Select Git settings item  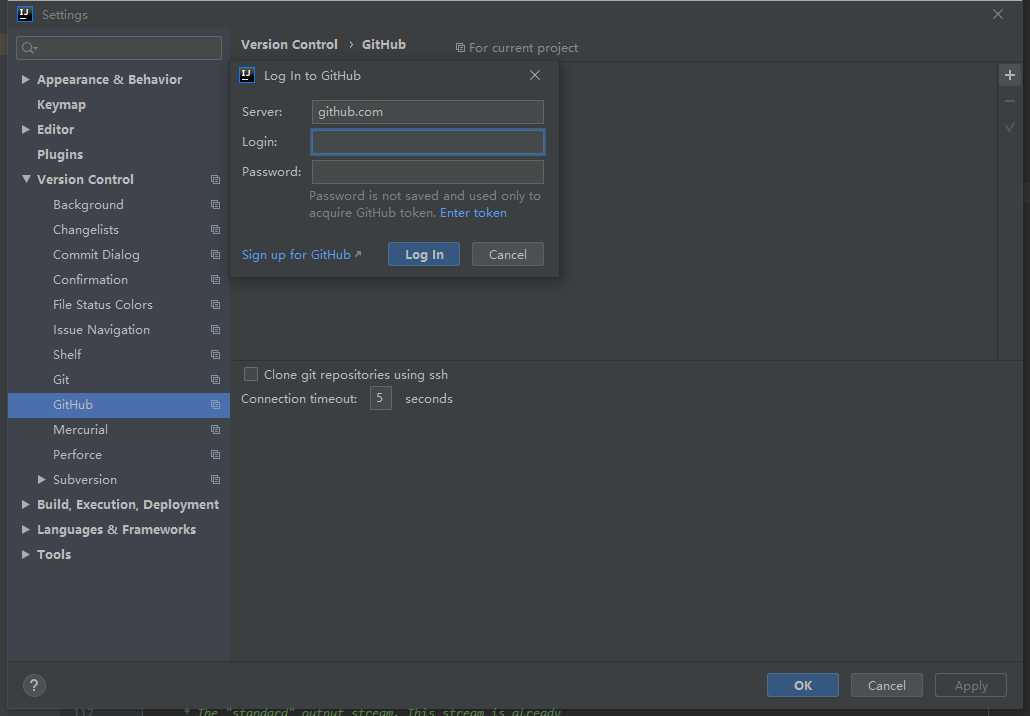tap(61, 379)
